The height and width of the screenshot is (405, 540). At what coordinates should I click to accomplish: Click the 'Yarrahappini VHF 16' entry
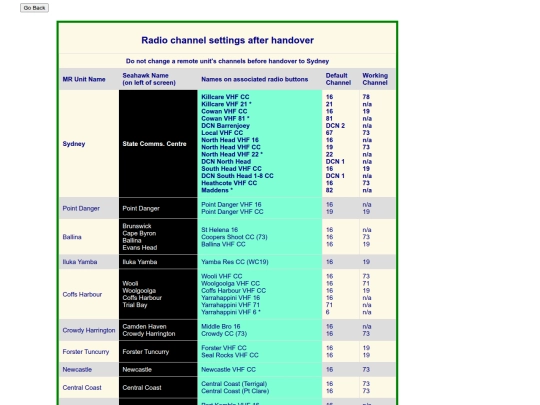point(230,298)
